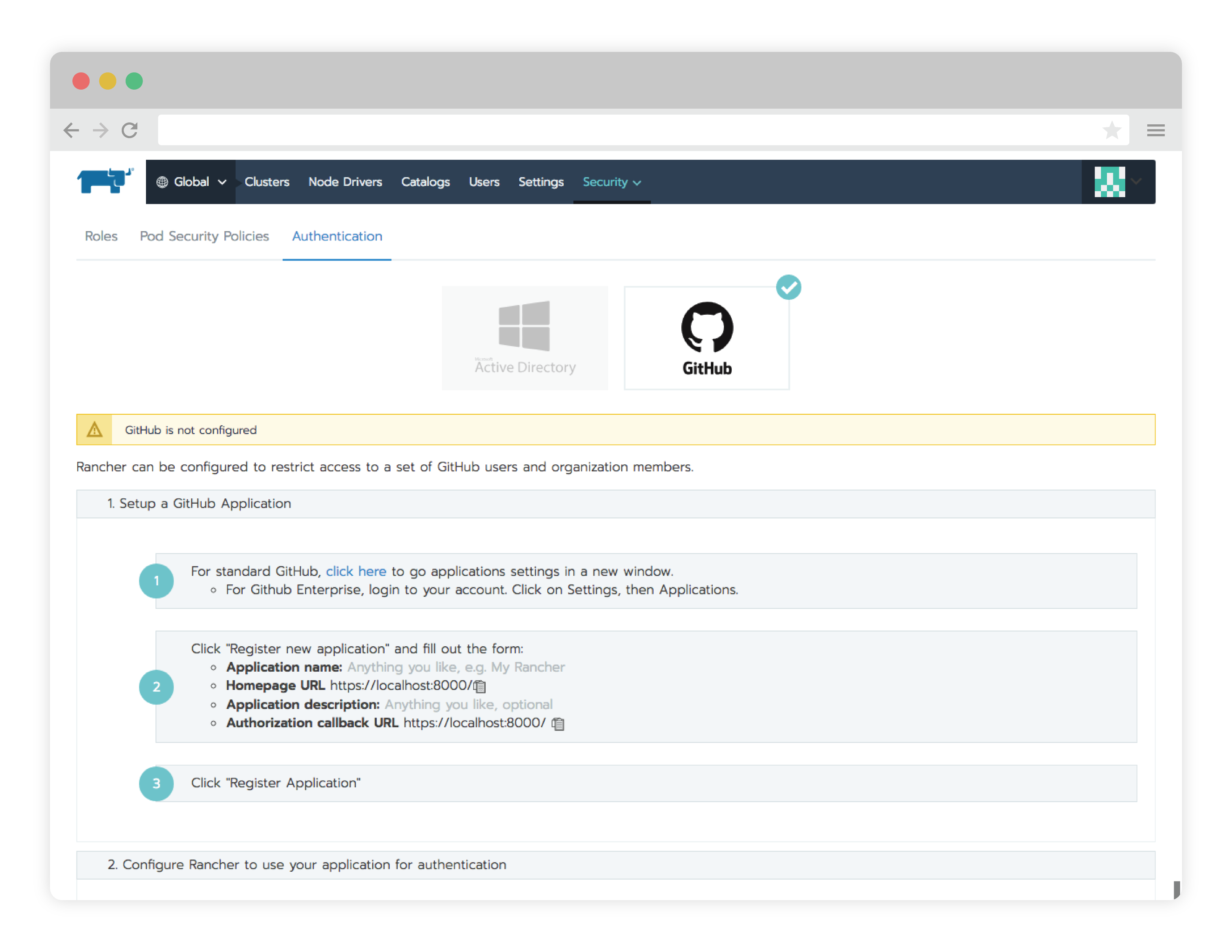This screenshot has height=952, width=1232.
Task: Click the green maximize window button
Action: [x=134, y=81]
